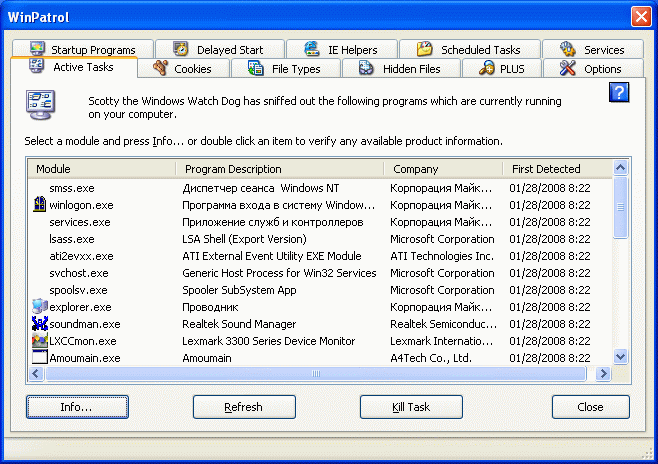Select the smss.exe row
658x464 pixels.
point(320,188)
